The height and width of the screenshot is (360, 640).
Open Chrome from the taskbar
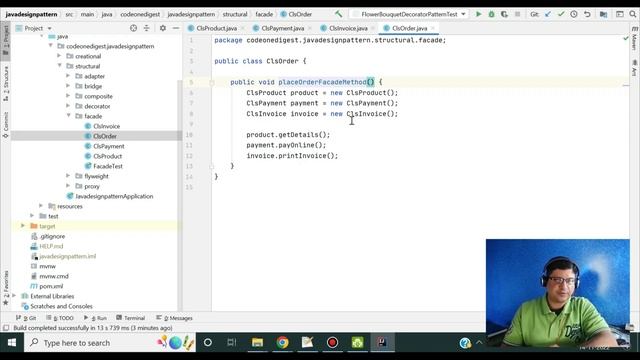[282, 342]
